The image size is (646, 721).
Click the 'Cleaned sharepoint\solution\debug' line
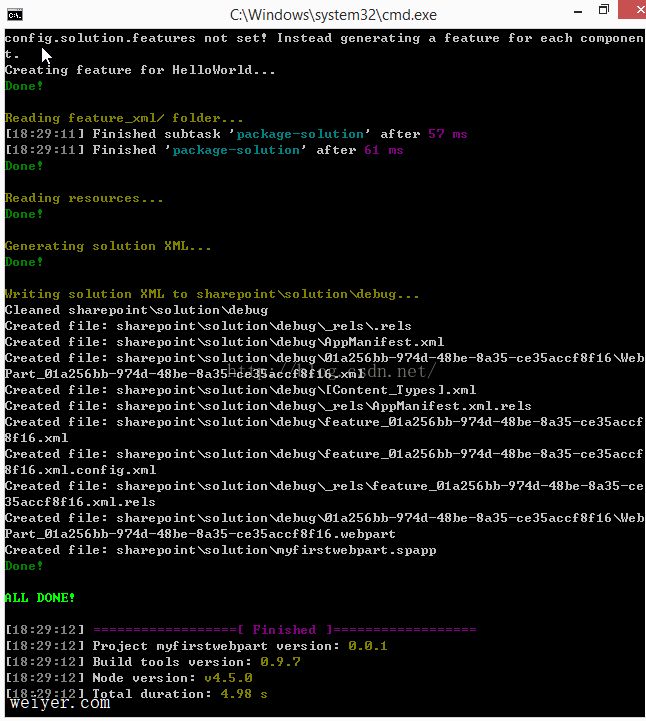(x=136, y=310)
